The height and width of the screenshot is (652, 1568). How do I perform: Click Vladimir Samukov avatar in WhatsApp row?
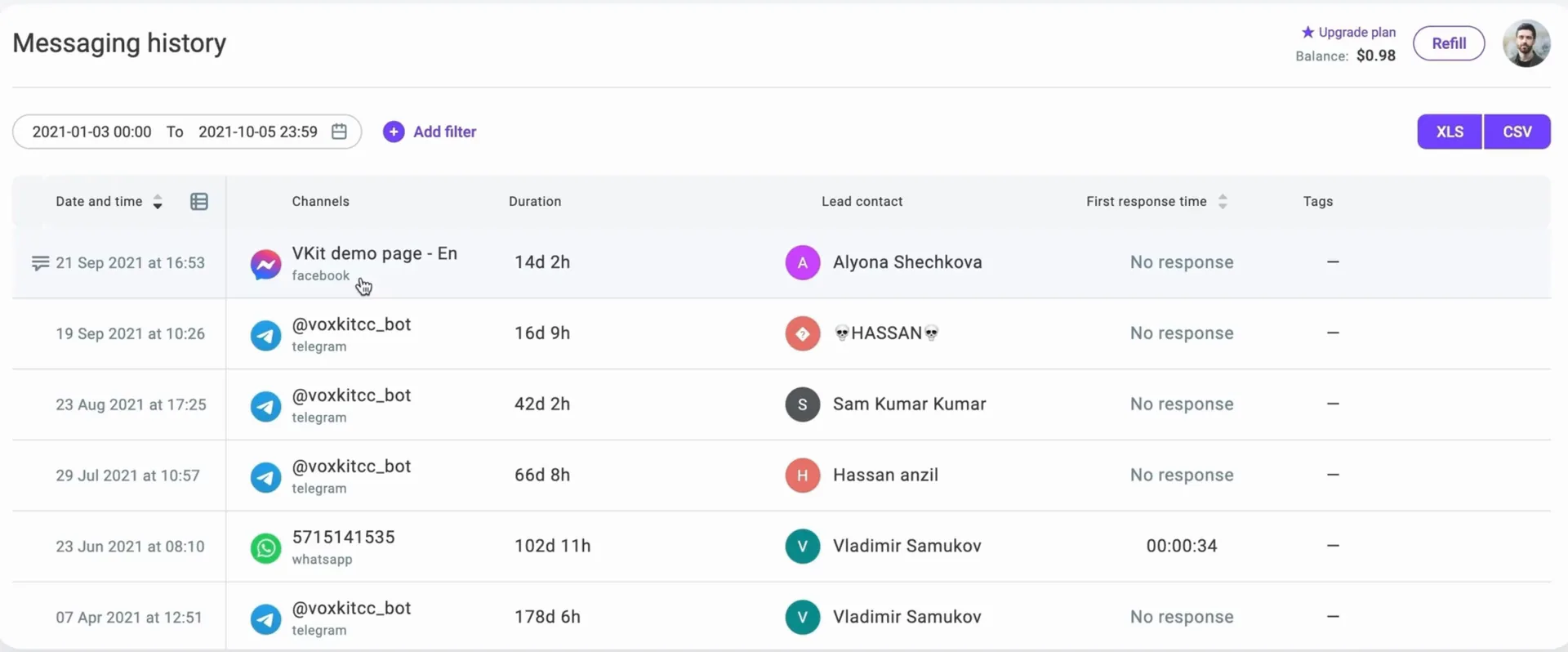(803, 547)
